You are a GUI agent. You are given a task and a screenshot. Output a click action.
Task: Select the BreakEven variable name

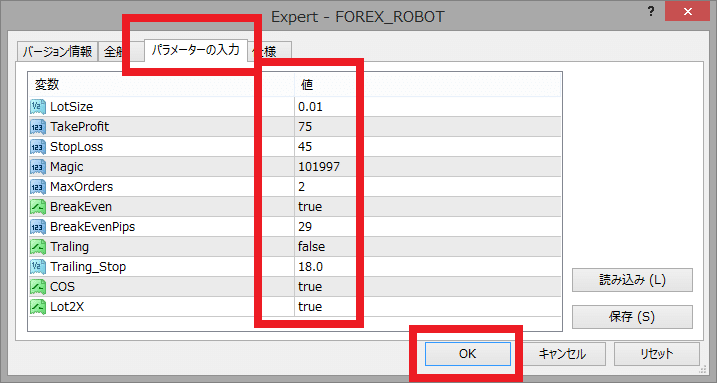coord(81,207)
